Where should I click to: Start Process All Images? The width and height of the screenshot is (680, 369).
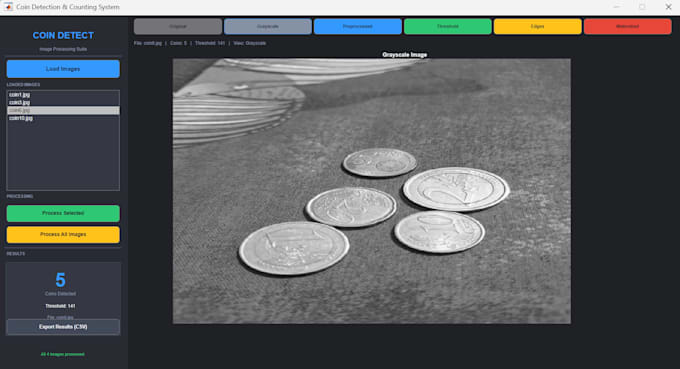click(63, 235)
